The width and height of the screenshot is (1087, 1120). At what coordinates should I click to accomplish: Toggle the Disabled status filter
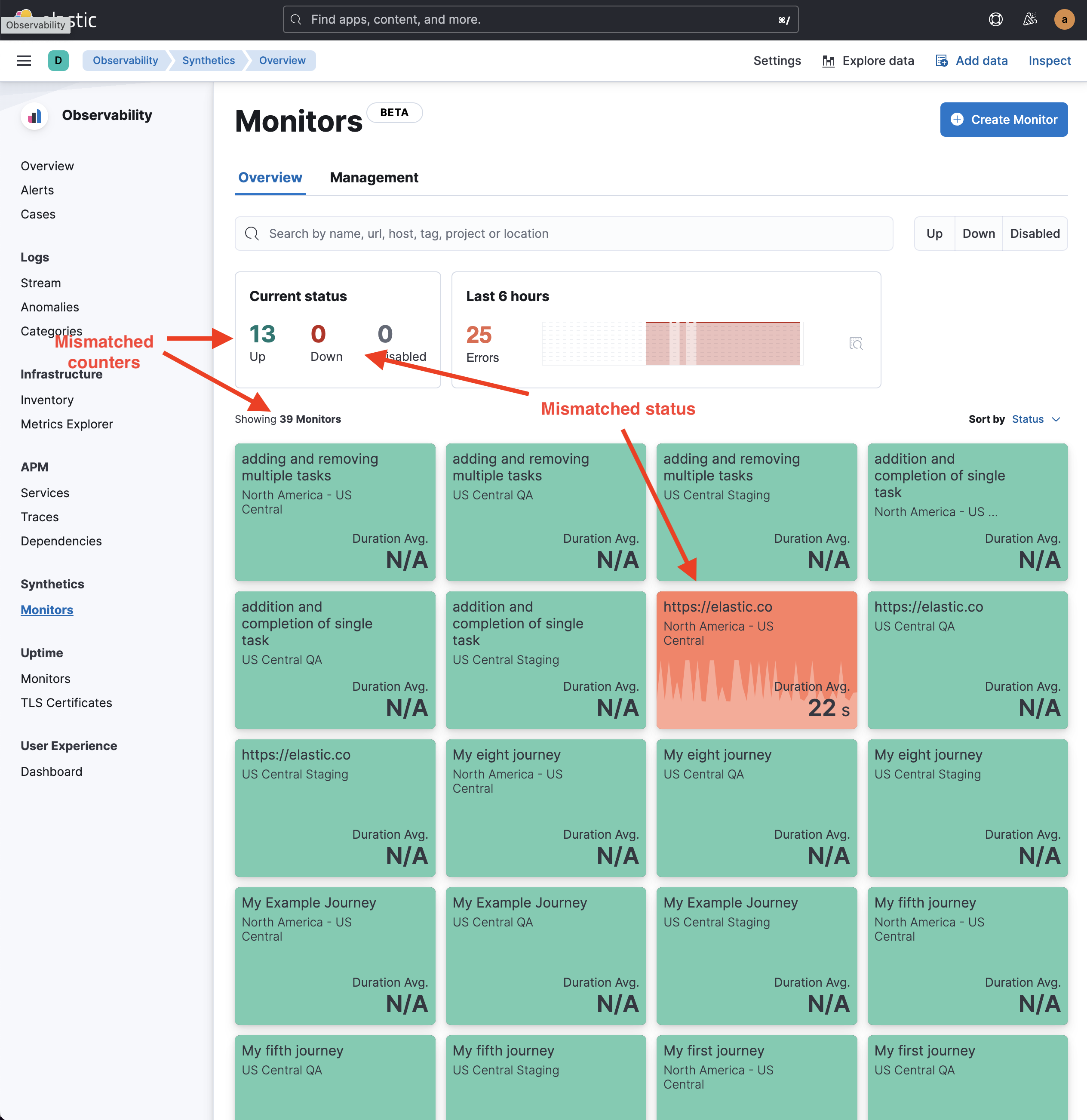1035,233
